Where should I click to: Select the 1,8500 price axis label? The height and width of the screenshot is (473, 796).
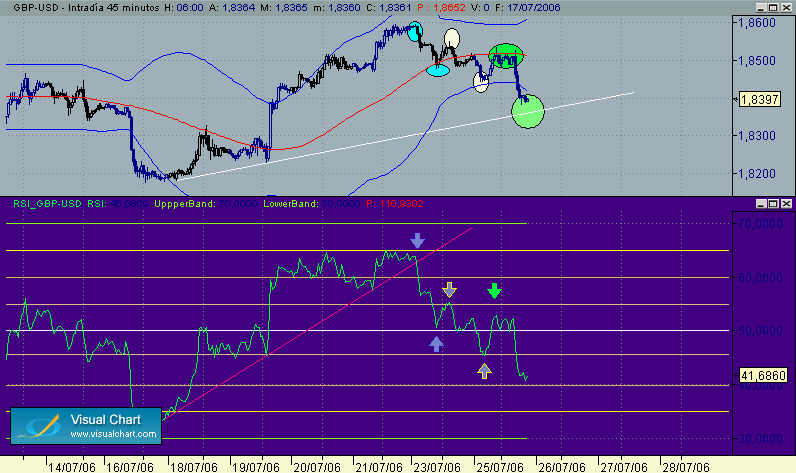coord(756,60)
